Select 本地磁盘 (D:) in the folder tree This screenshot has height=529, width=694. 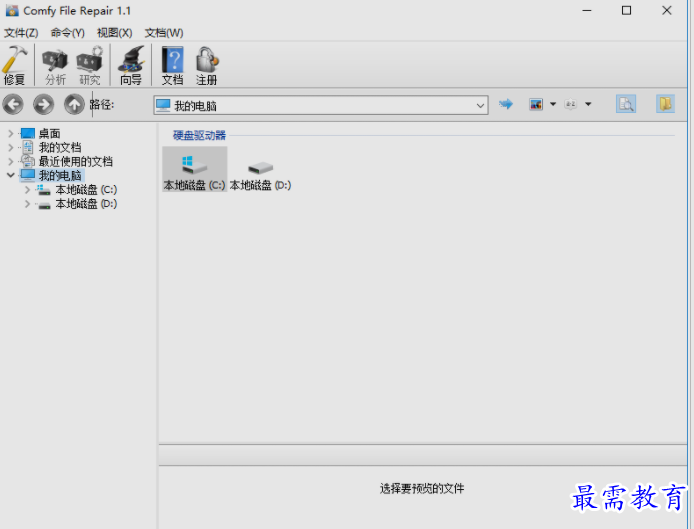(86, 204)
